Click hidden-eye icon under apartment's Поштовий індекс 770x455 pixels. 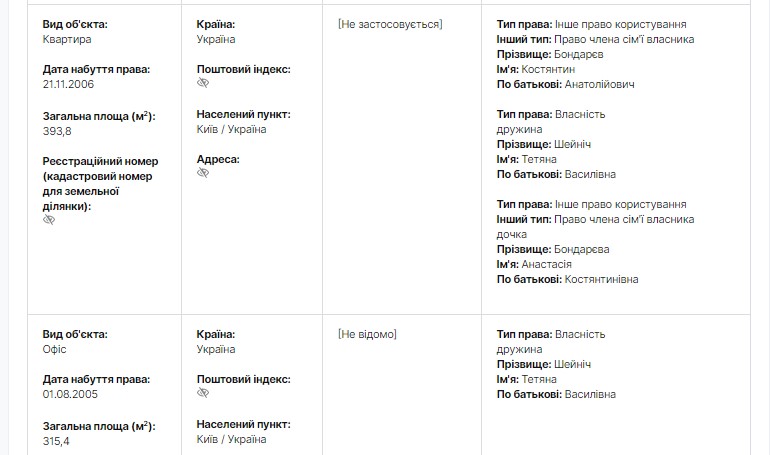pos(203,83)
